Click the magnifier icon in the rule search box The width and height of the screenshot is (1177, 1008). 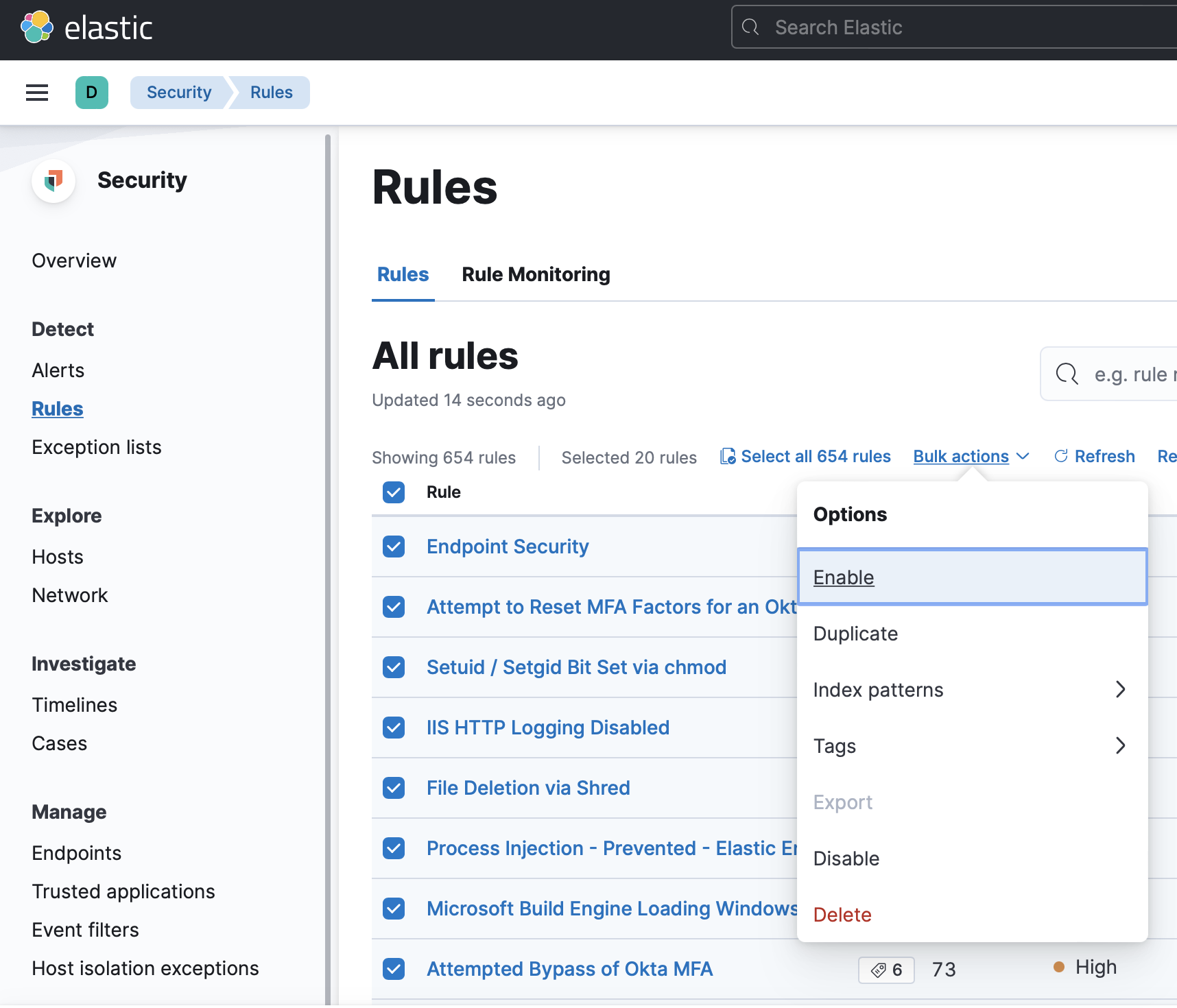(x=1067, y=374)
